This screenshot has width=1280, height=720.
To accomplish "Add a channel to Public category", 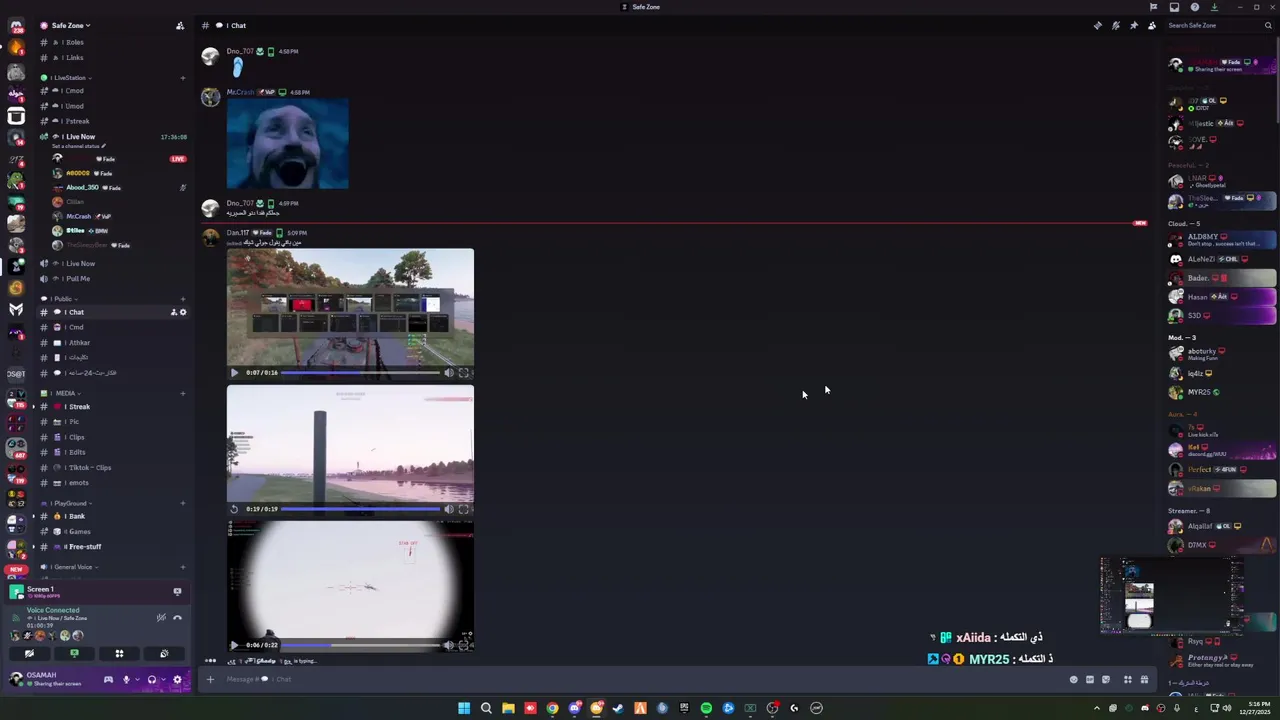I will [x=182, y=299].
